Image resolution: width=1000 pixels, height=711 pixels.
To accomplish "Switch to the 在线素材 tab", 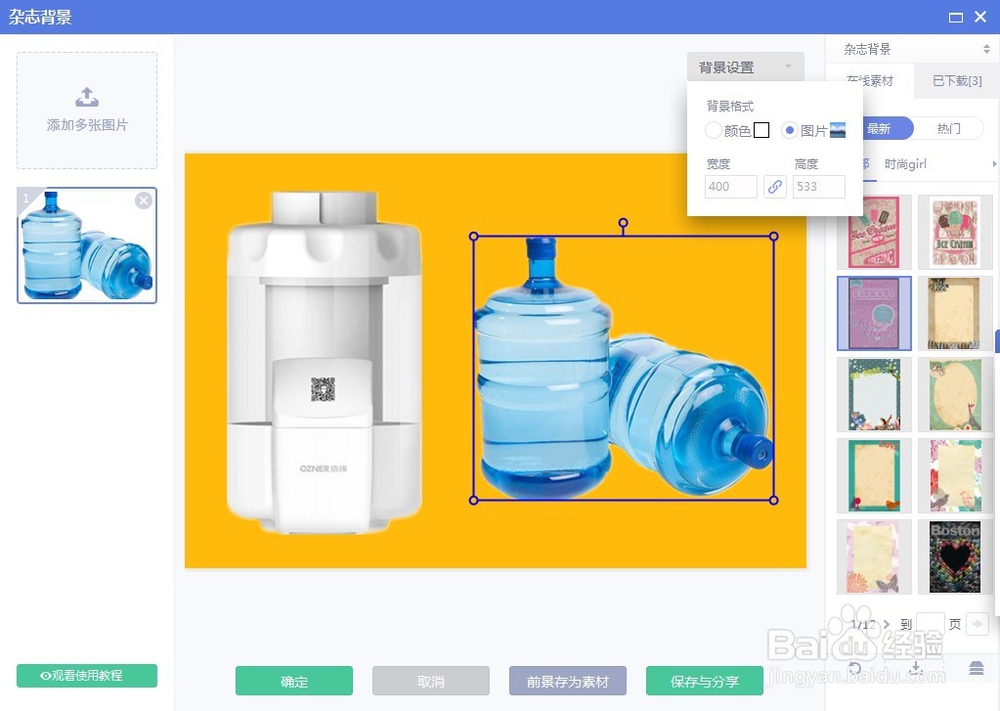I will [869, 82].
